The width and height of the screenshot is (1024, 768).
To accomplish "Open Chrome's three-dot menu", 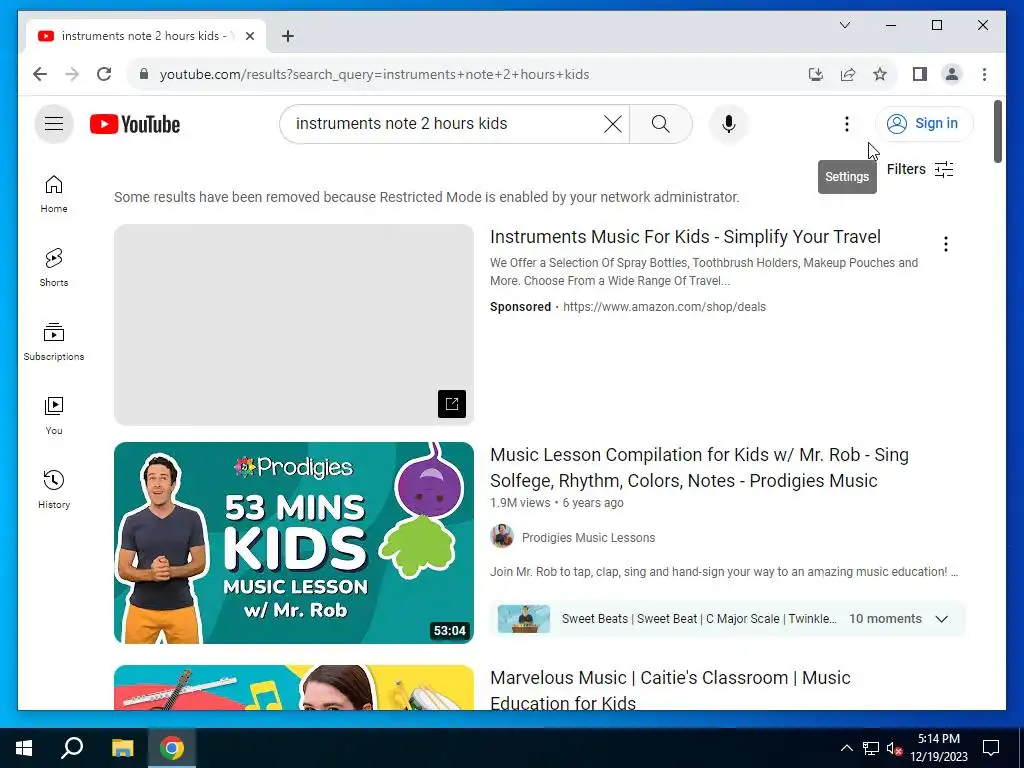I will (x=984, y=74).
